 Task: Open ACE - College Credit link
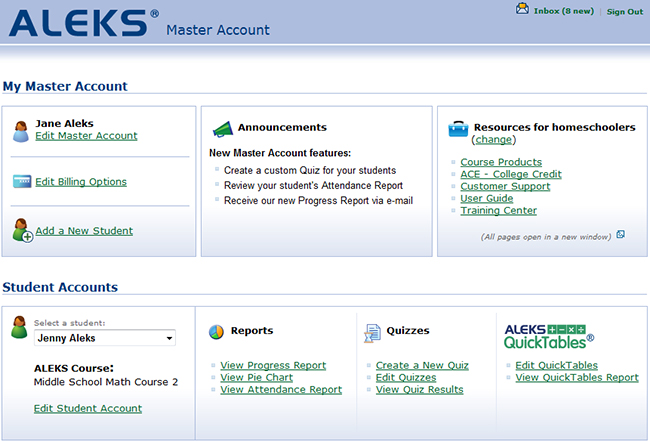pyautogui.click(x=511, y=174)
